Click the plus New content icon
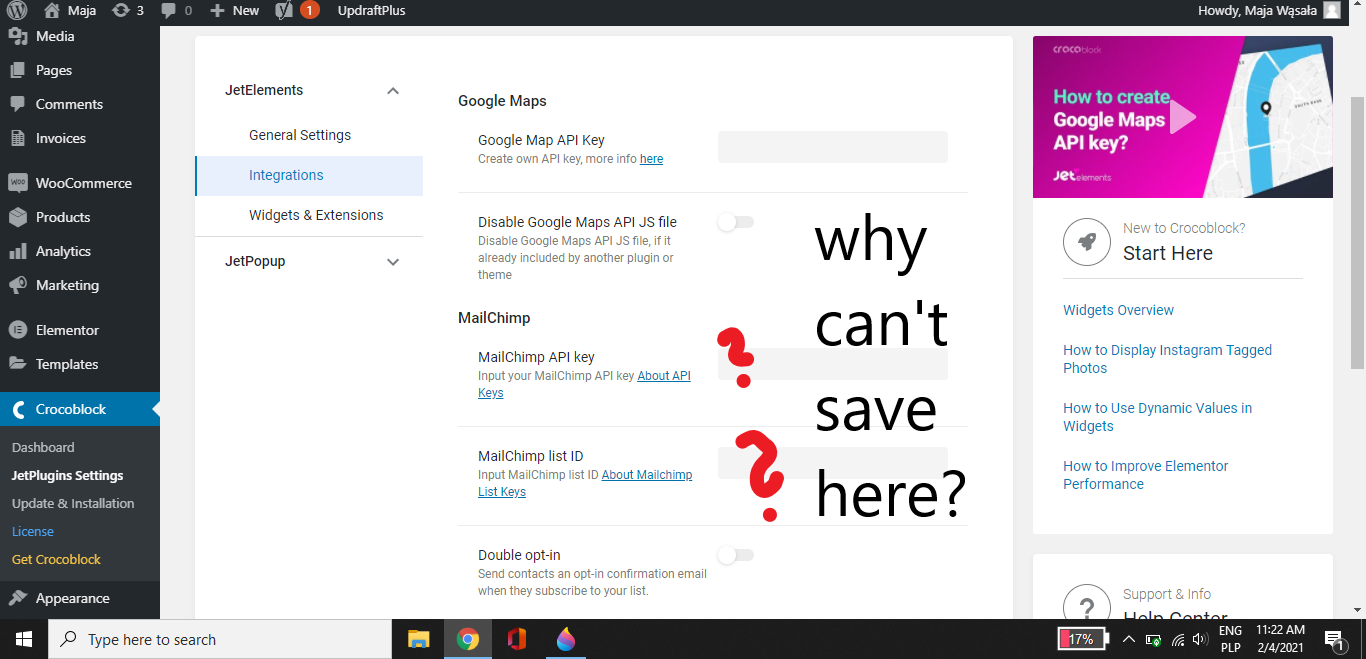Image resolution: width=1366 pixels, height=659 pixels. click(x=217, y=10)
